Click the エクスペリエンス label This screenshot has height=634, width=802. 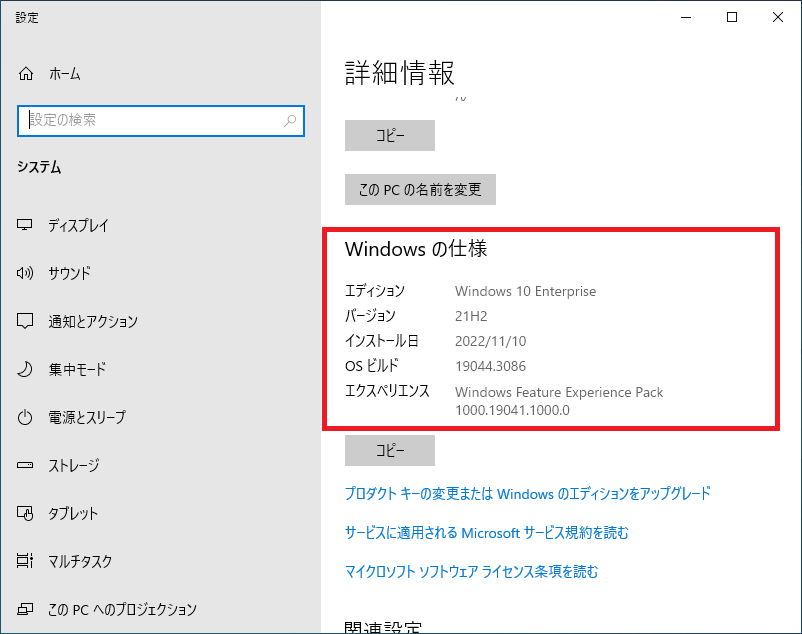pos(387,391)
